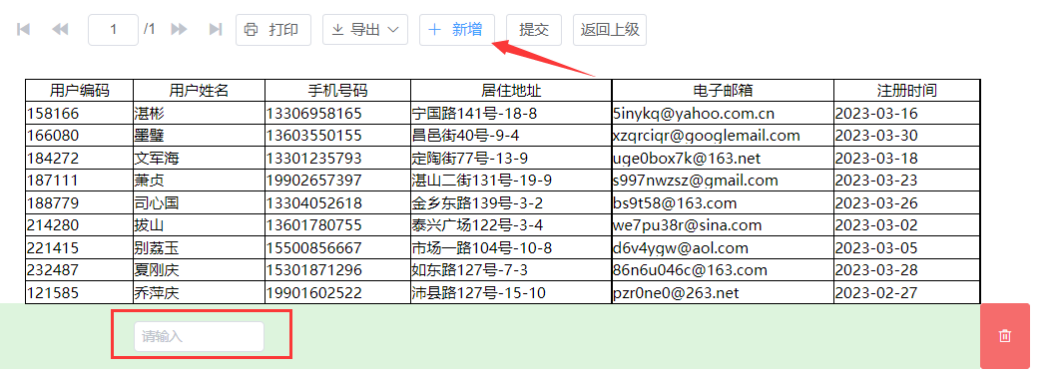
Task: Click the name cell 夏刚庆
Action: point(199,270)
